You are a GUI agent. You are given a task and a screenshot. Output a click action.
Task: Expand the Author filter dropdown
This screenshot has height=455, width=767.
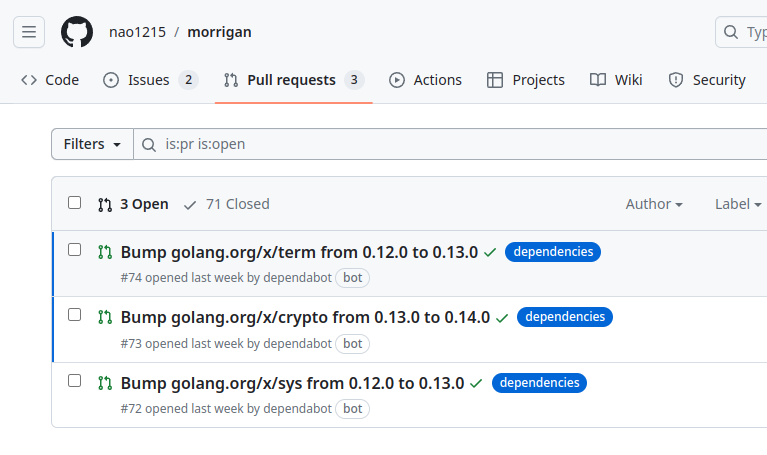[654, 204]
